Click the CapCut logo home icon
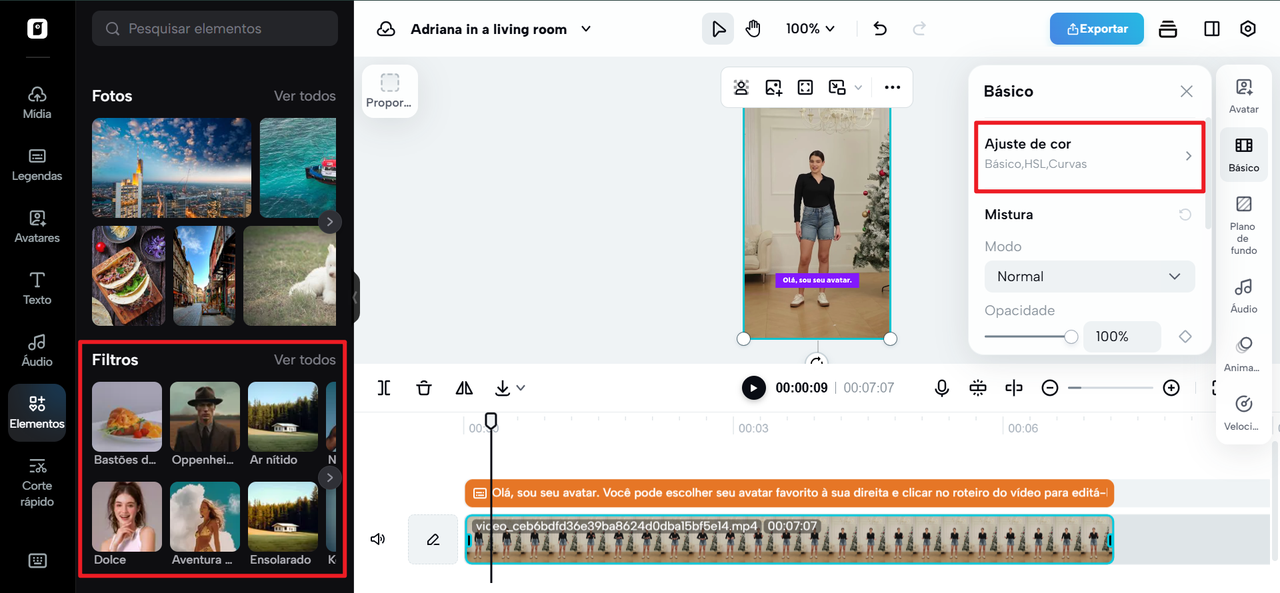The image size is (1280, 593). [x=37, y=28]
